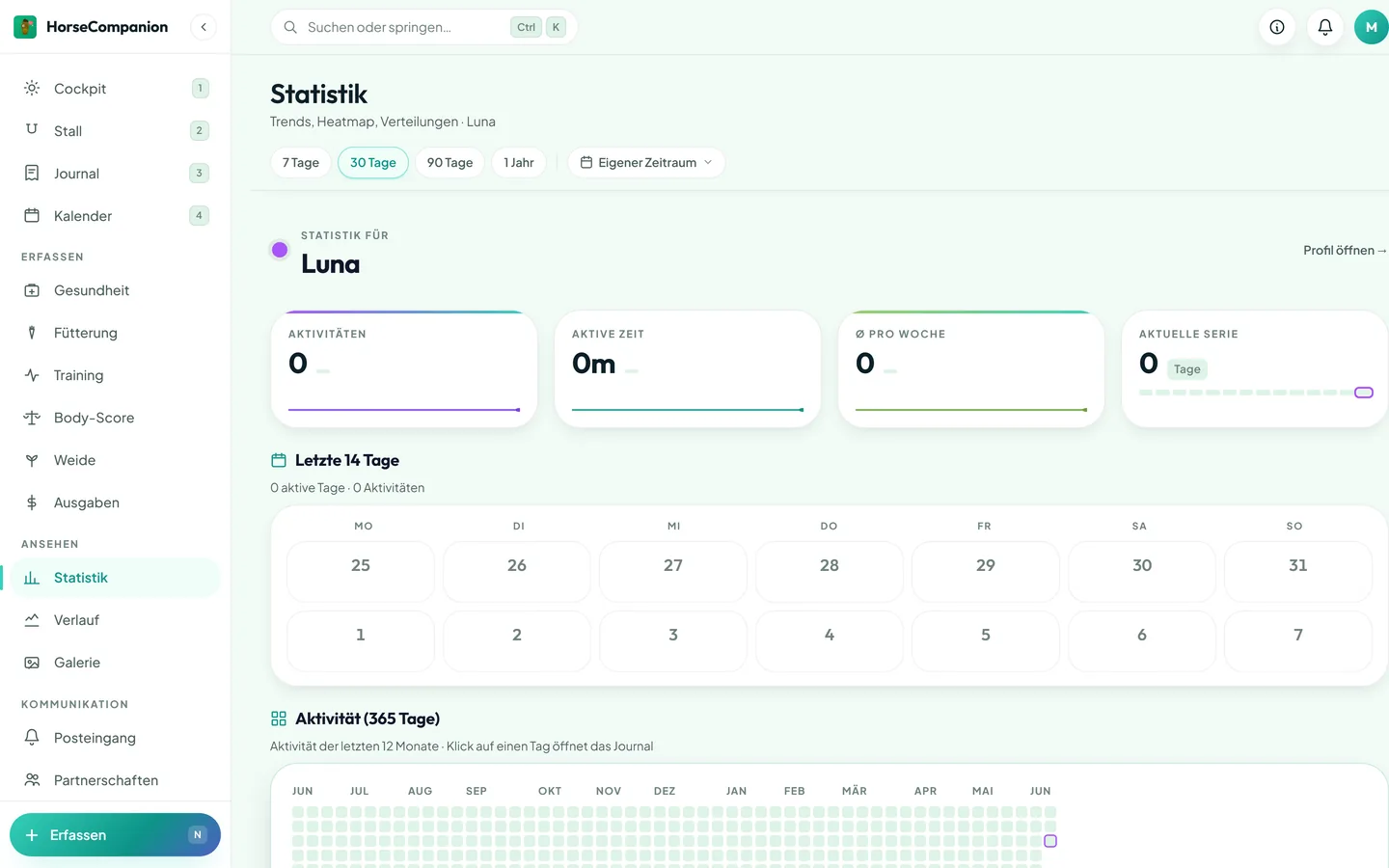Collapse the sidebar with chevron button
This screenshot has height=868, width=1389.
(204, 27)
